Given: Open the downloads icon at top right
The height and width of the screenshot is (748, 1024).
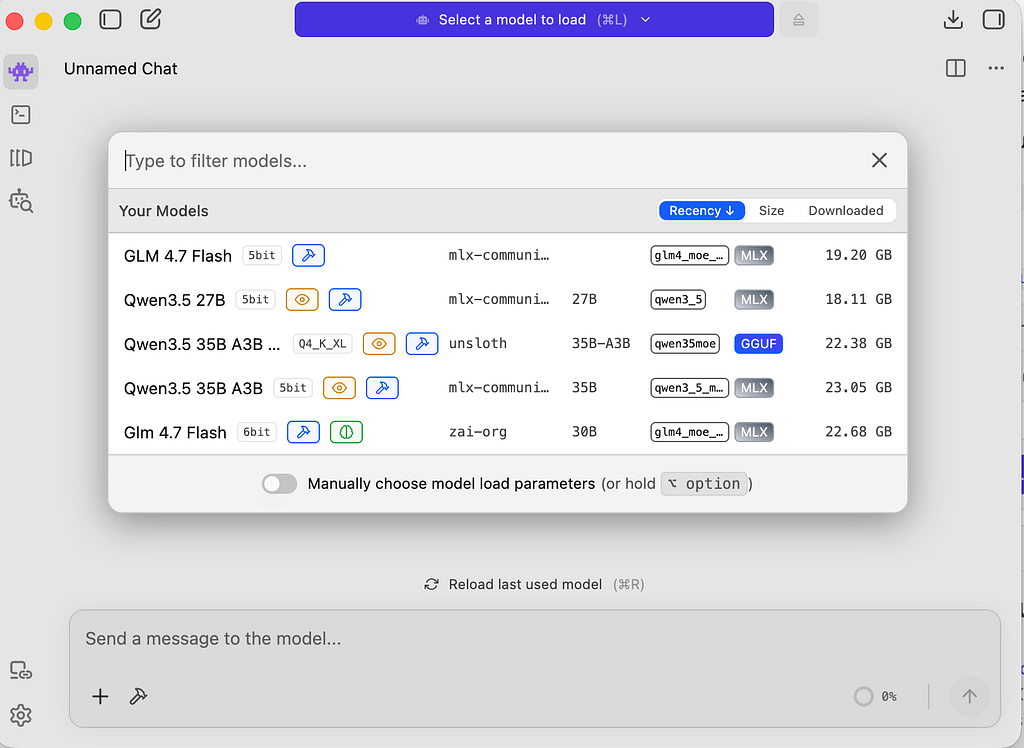Looking at the screenshot, I should [x=953, y=20].
